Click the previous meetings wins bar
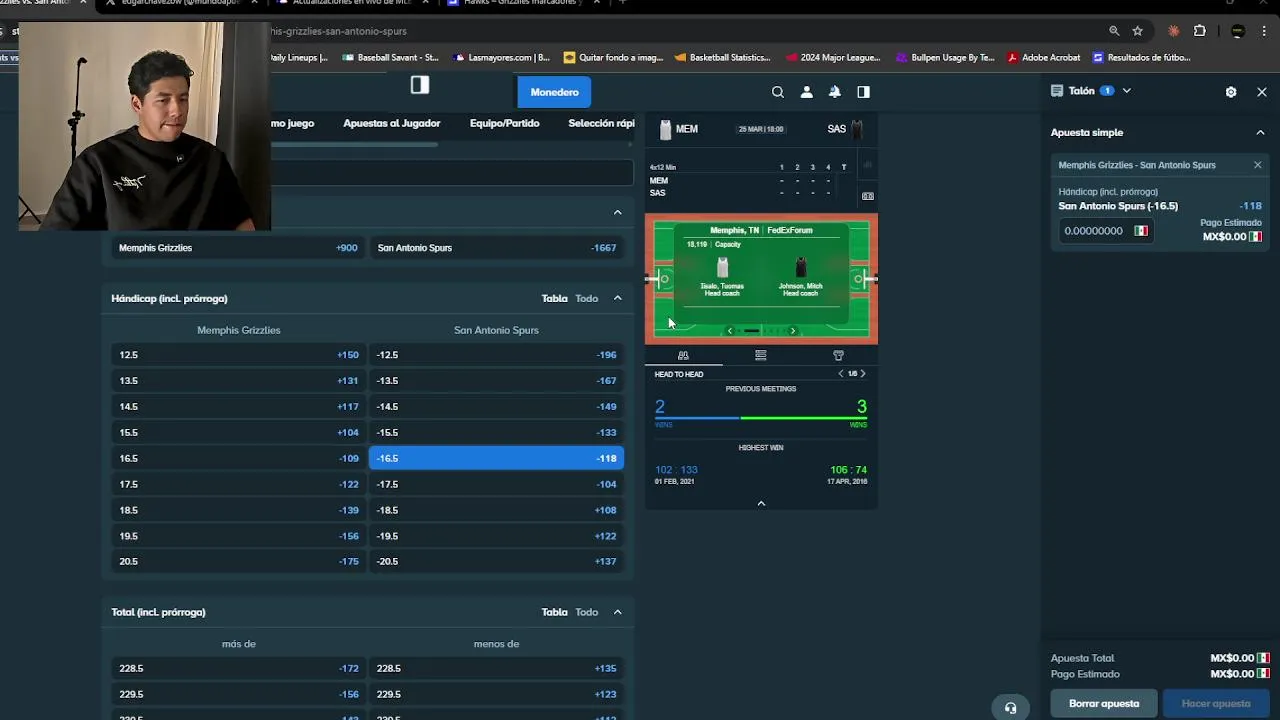Image resolution: width=1280 pixels, height=720 pixels. (x=761, y=418)
